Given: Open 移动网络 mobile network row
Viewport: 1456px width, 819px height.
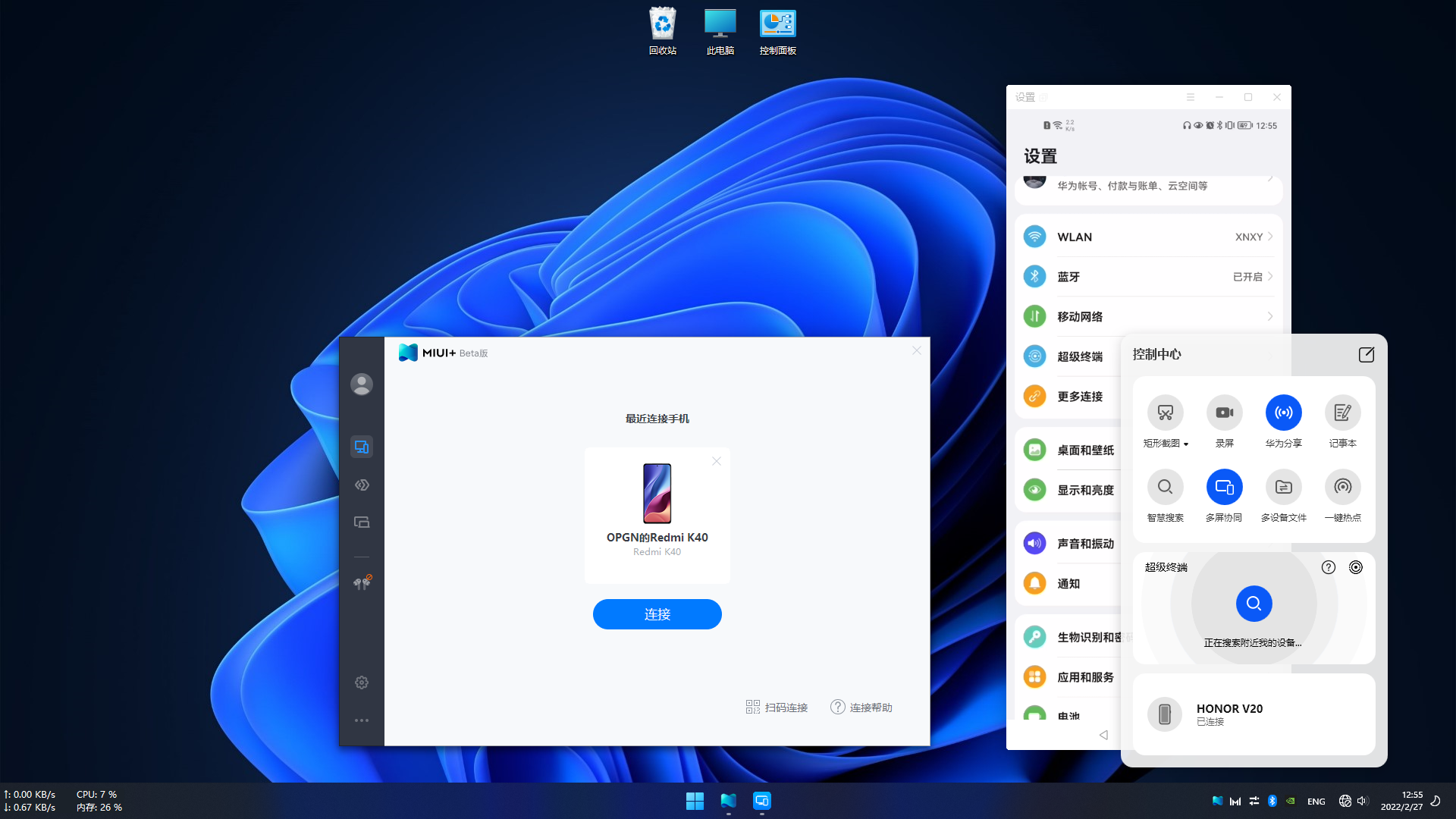Looking at the screenshot, I should point(1148,316).
